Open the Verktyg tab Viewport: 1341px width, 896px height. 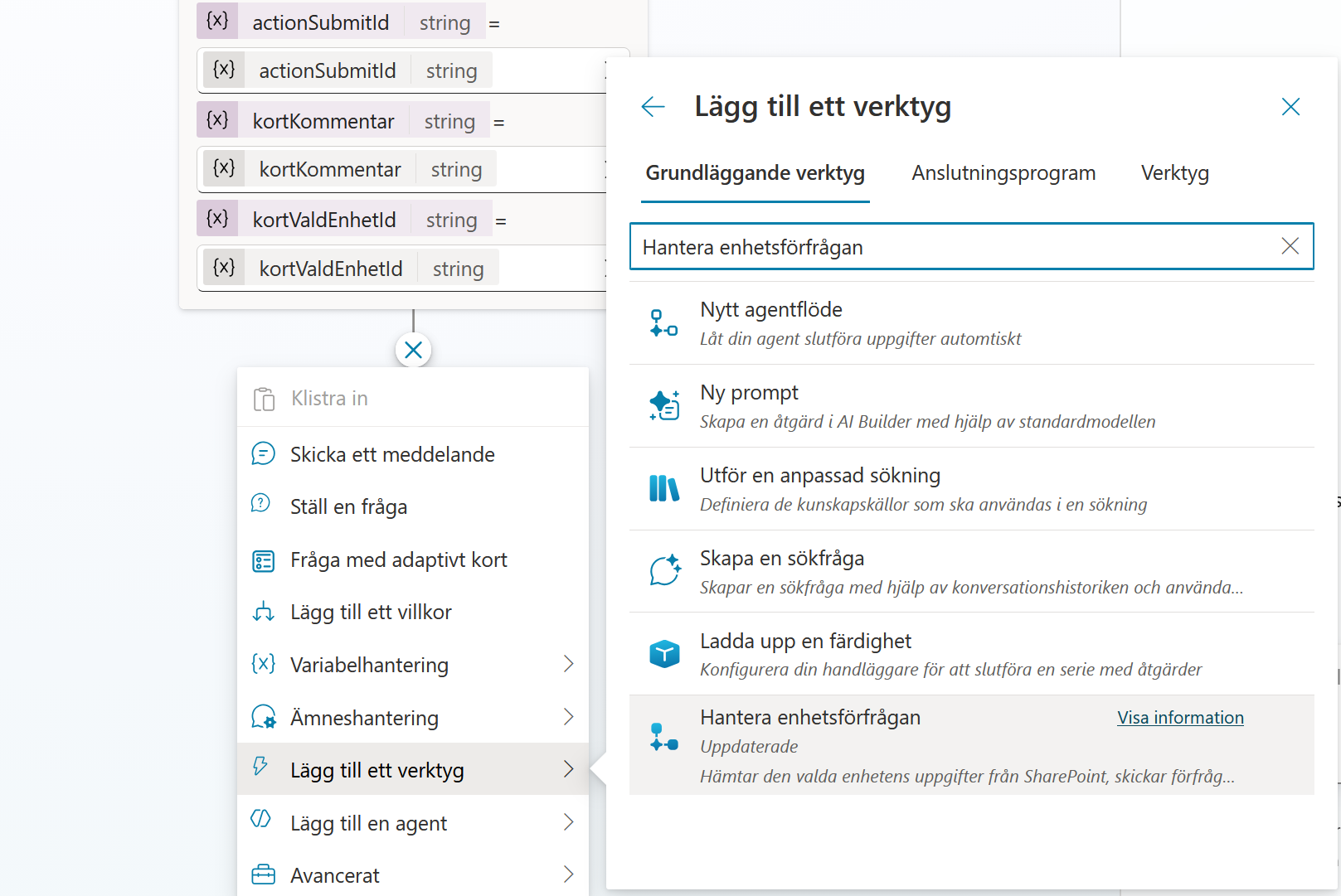[1174, 173]
